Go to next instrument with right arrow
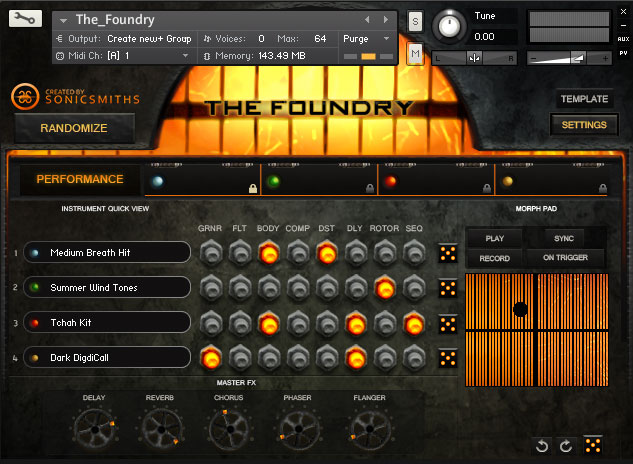This screenshot has width=633, height=464. pos(386,19)
